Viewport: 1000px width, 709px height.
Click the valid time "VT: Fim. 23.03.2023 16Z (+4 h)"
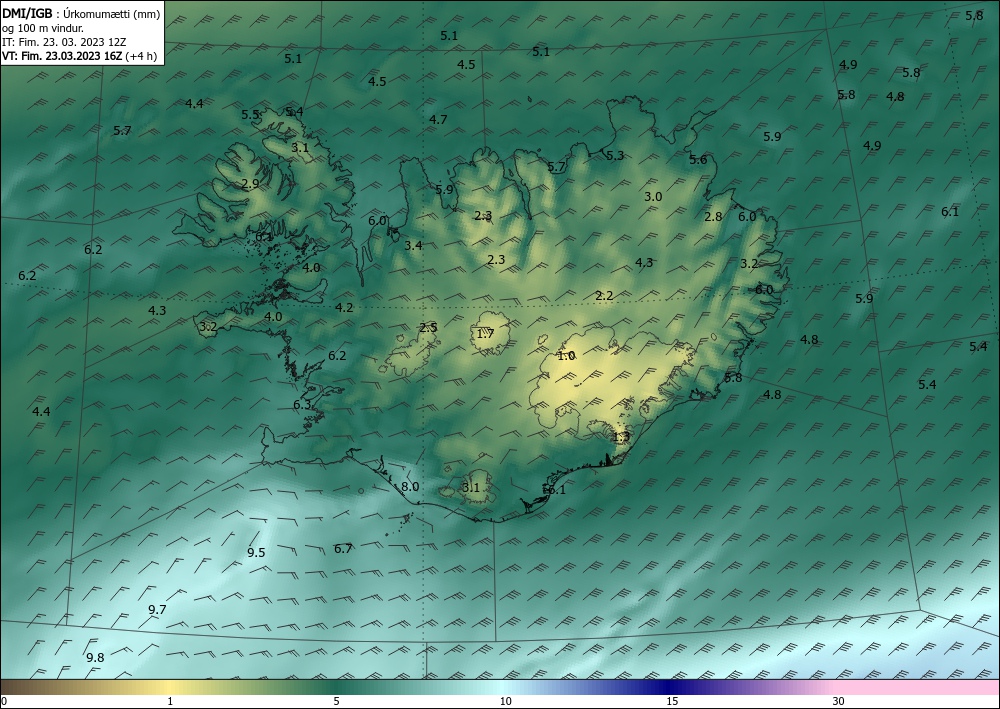79,56
